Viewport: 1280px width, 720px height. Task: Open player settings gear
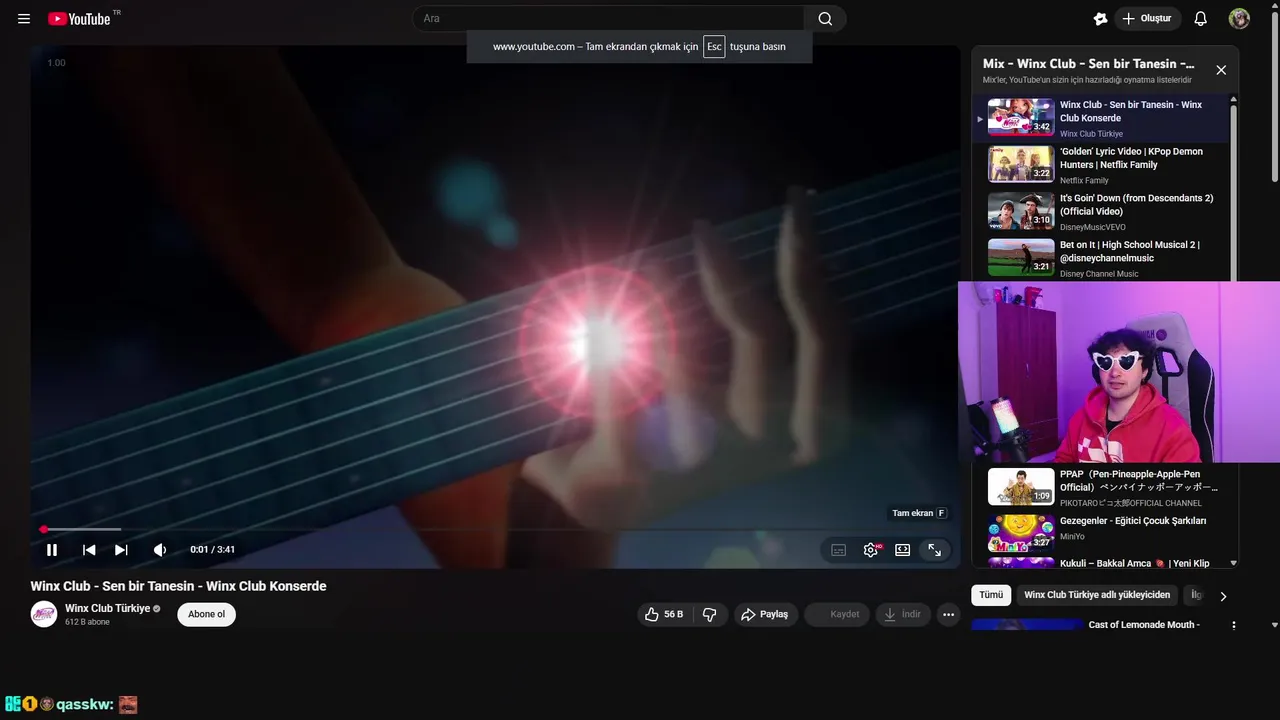tap(871, 550)
